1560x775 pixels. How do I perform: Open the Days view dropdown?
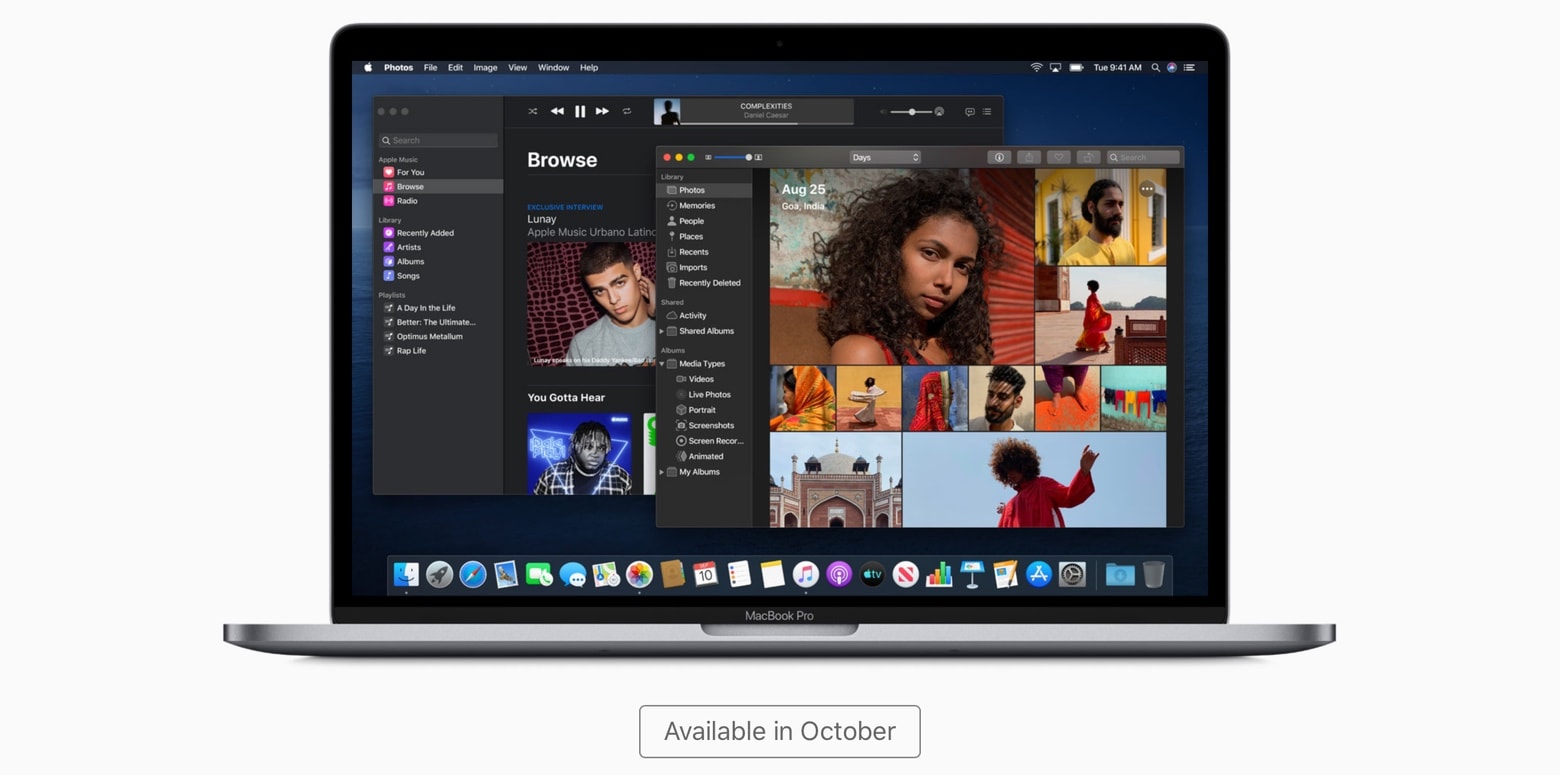click(x=884, y=157)
